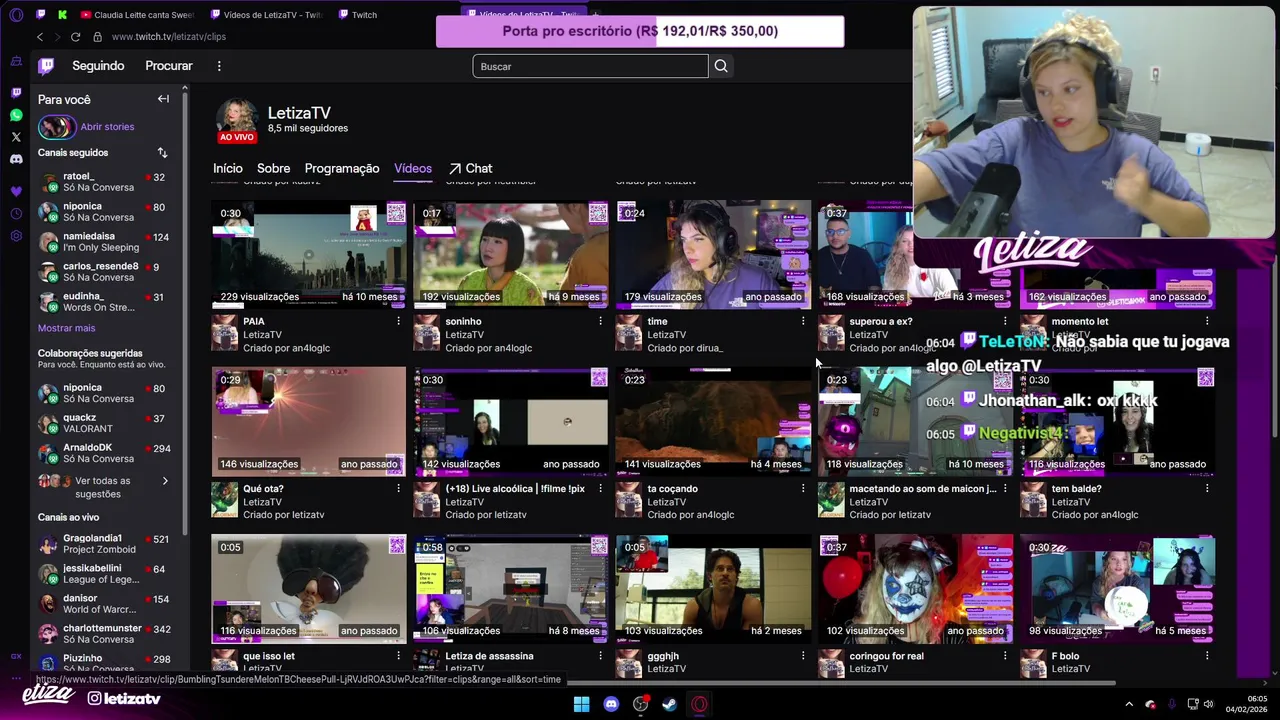1280x720 pixels.
Task: Open Steam from the taskbar
Action: tap(670, 704)
